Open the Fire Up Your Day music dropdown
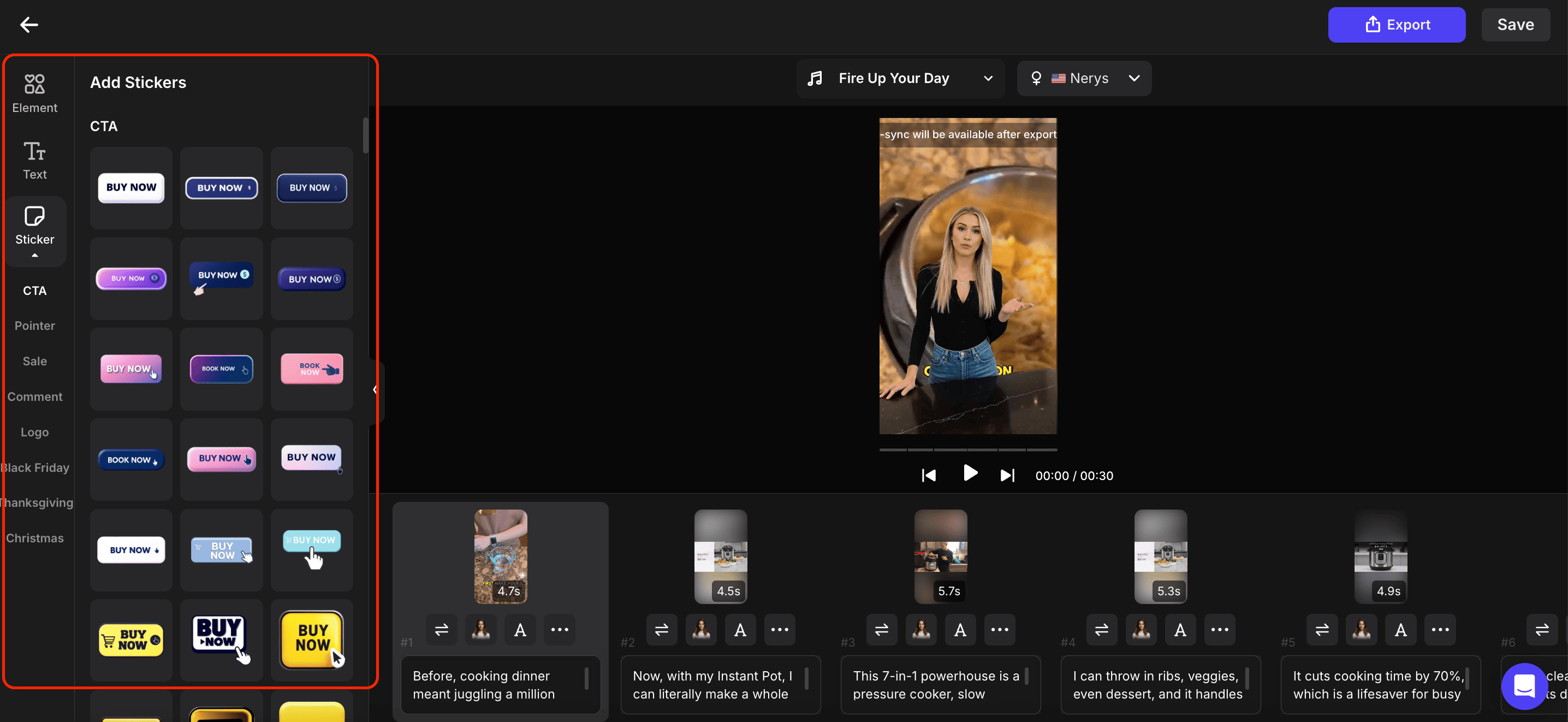This screenshot has height=722, width=1568. 900,78
